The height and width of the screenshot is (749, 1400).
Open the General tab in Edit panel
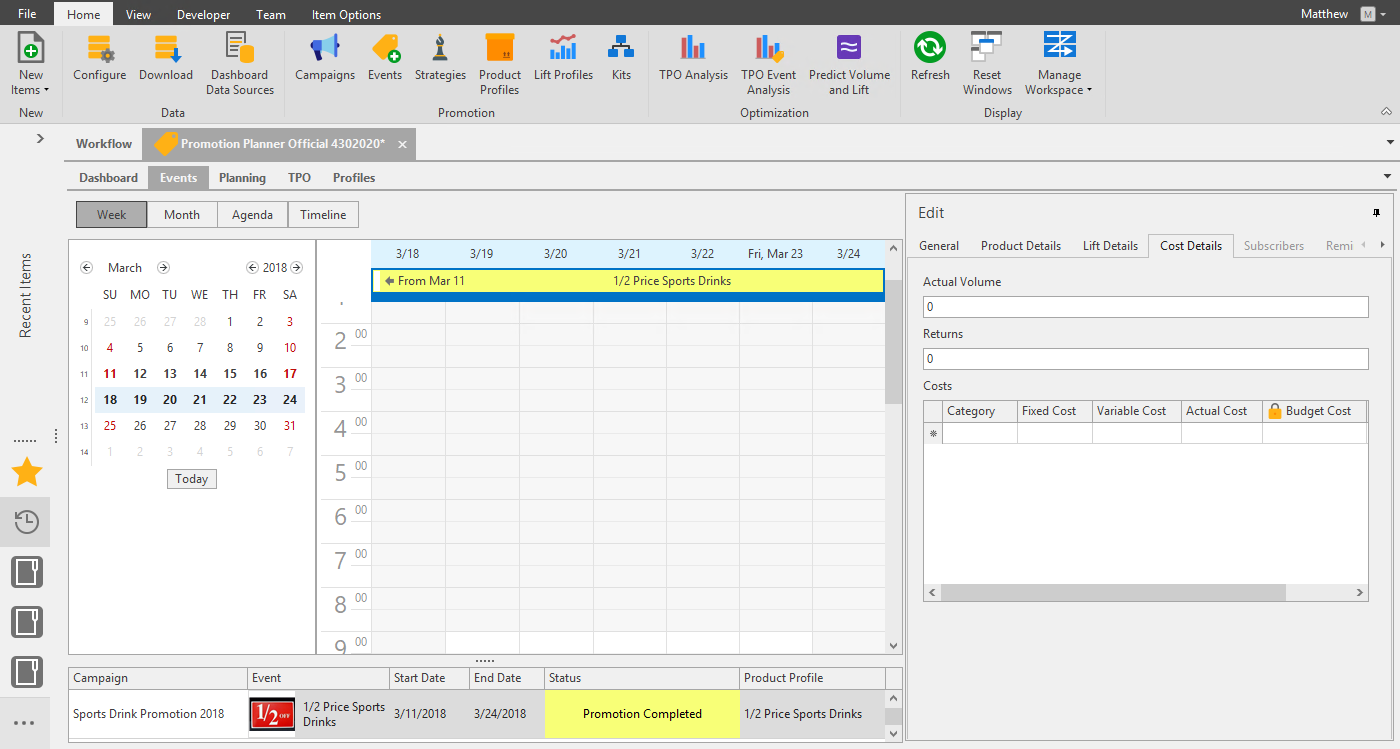pos(939,246)
